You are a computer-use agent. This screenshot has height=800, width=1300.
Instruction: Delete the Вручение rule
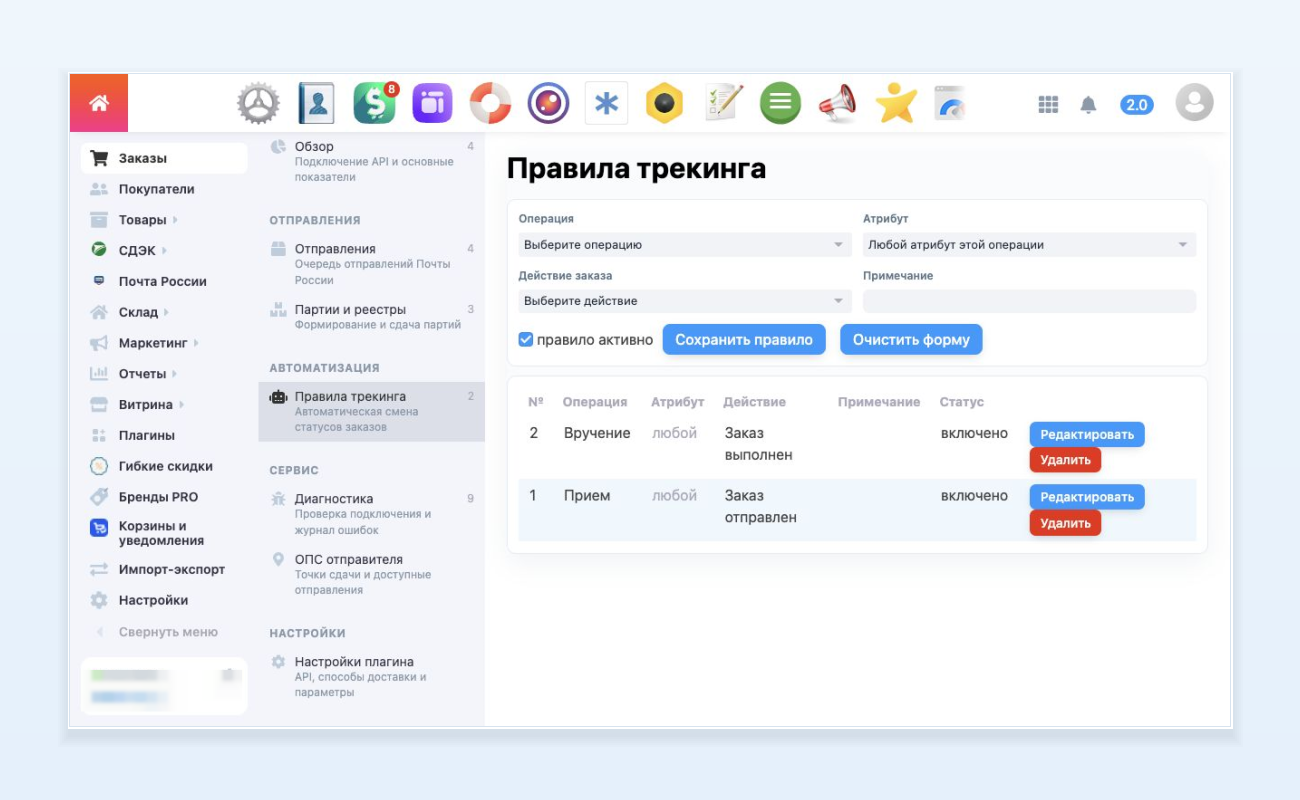(x=1065, y=460)
